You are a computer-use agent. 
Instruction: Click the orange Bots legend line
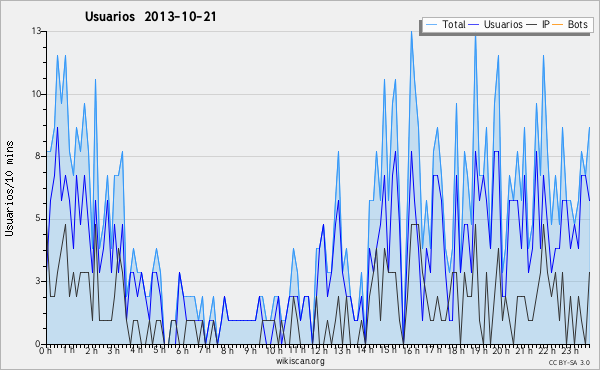(x=558, y=25)
